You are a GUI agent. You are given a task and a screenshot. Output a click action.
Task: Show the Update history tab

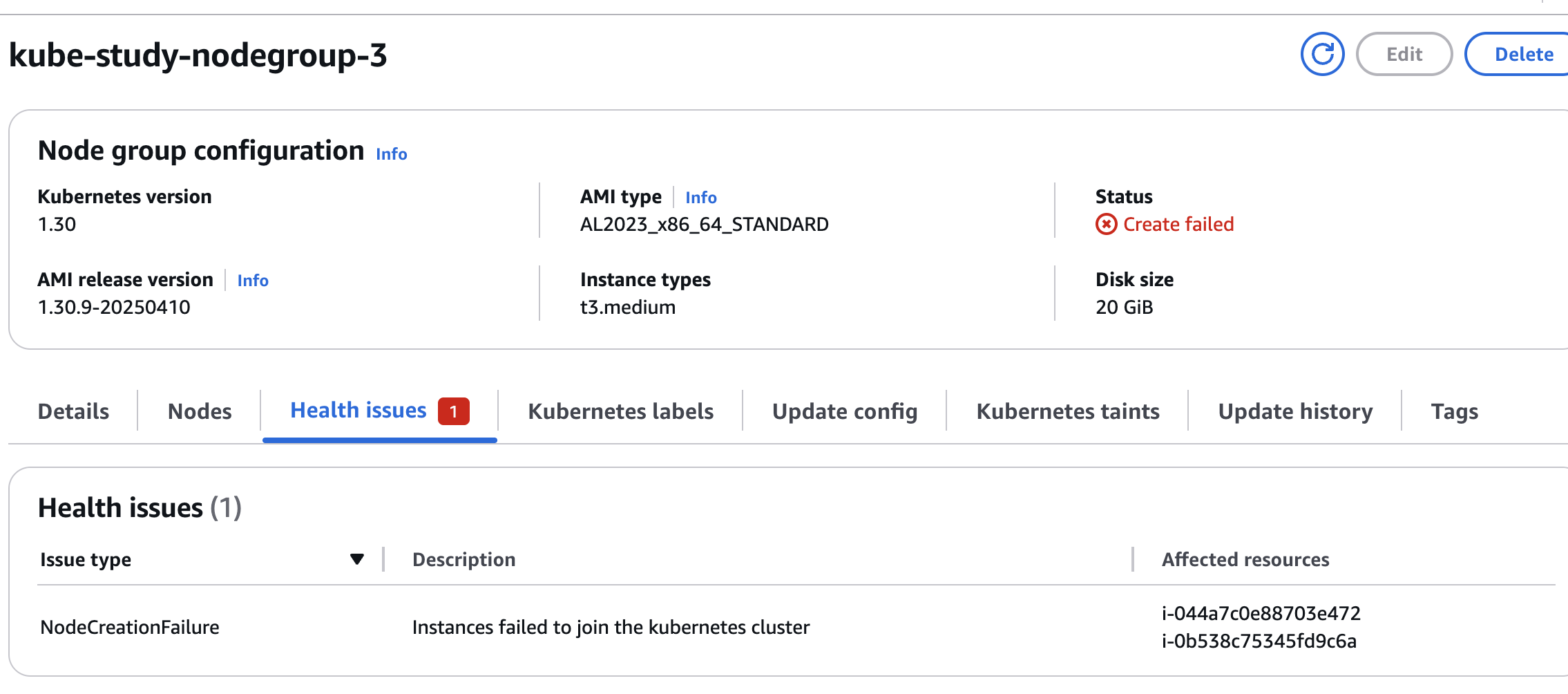click(x=1294, y=411)
